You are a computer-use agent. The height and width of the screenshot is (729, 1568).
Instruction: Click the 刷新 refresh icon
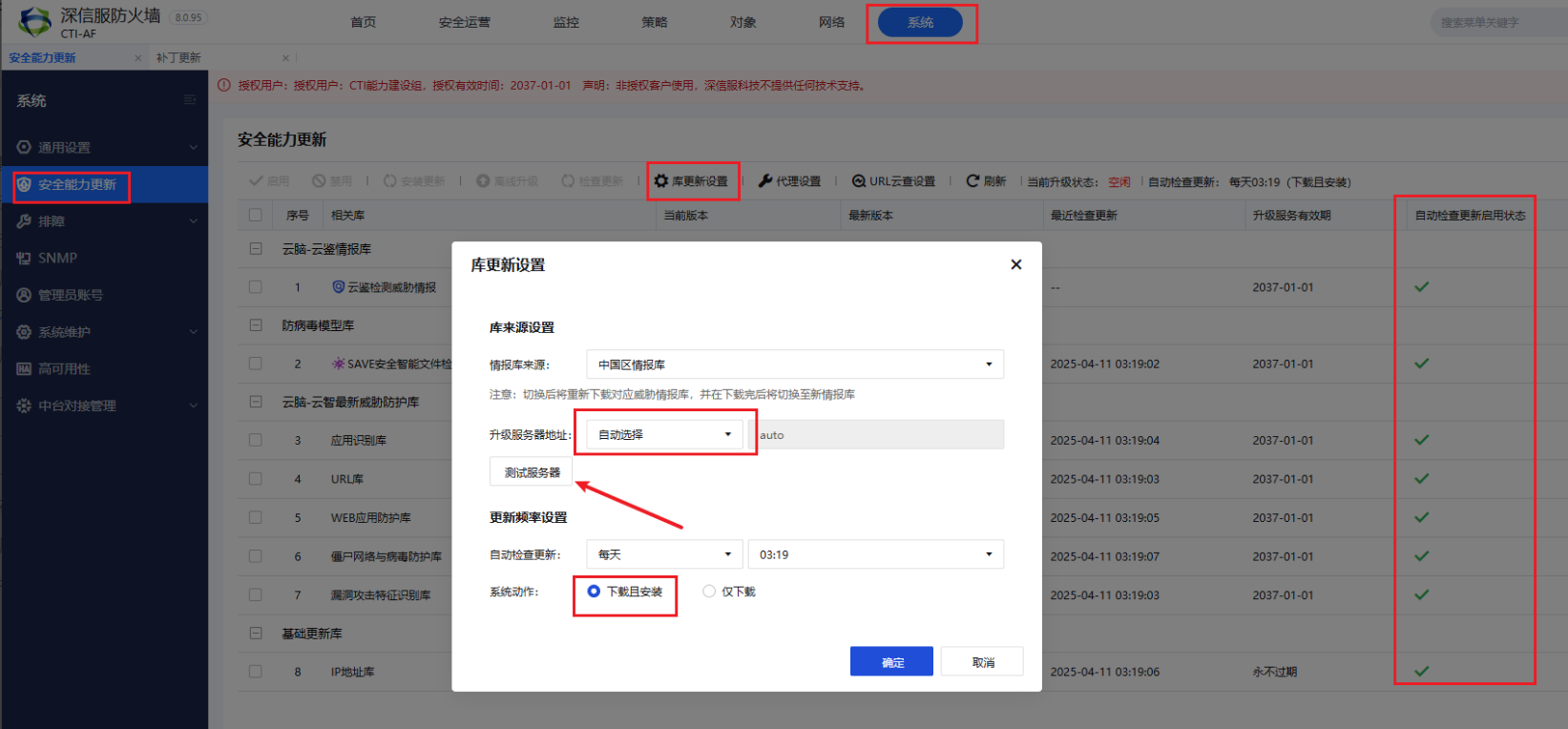pyautogui.click(x=972, y=180)
